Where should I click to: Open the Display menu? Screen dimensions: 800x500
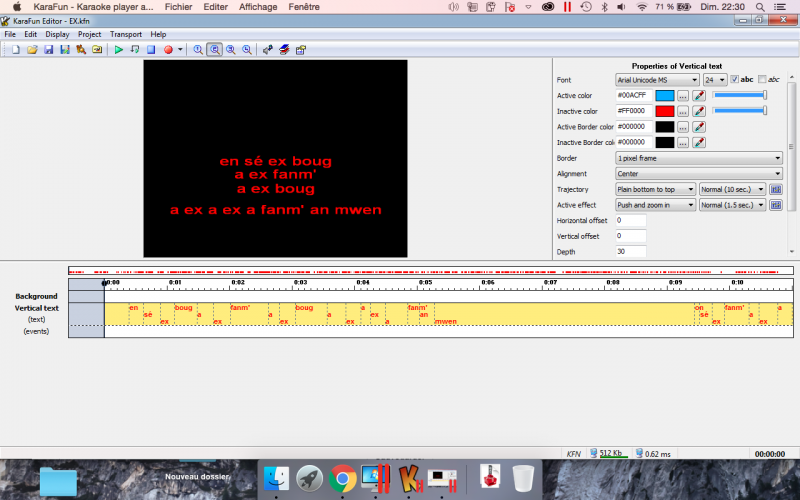(57, 34)
